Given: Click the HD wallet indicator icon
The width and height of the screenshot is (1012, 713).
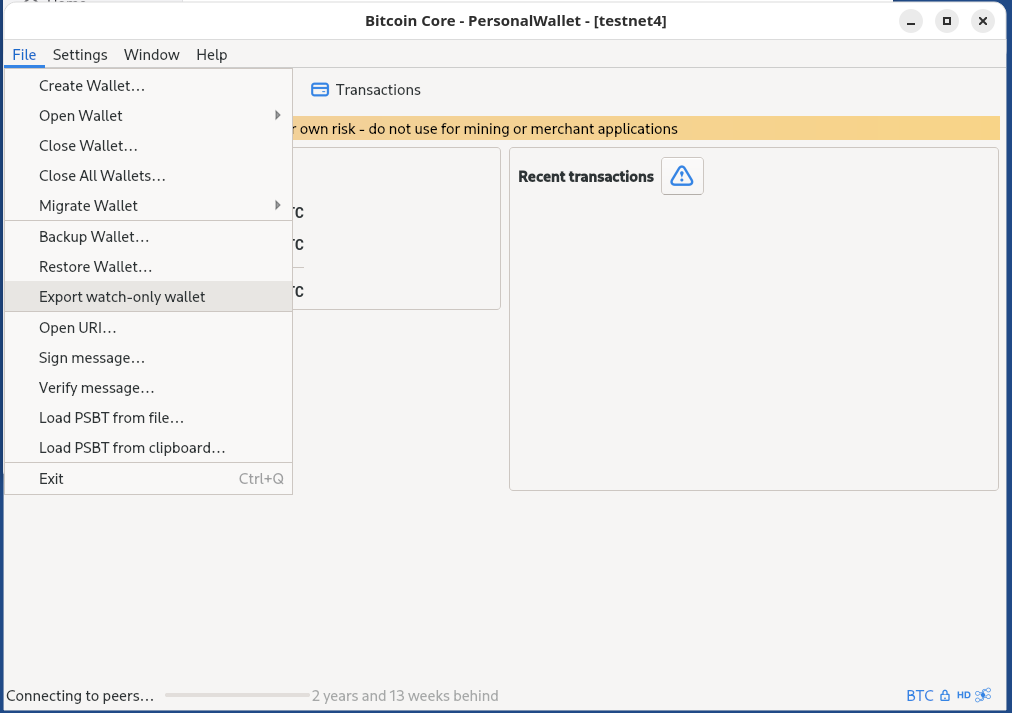Looking at the screenshot, I should [964, 696].
